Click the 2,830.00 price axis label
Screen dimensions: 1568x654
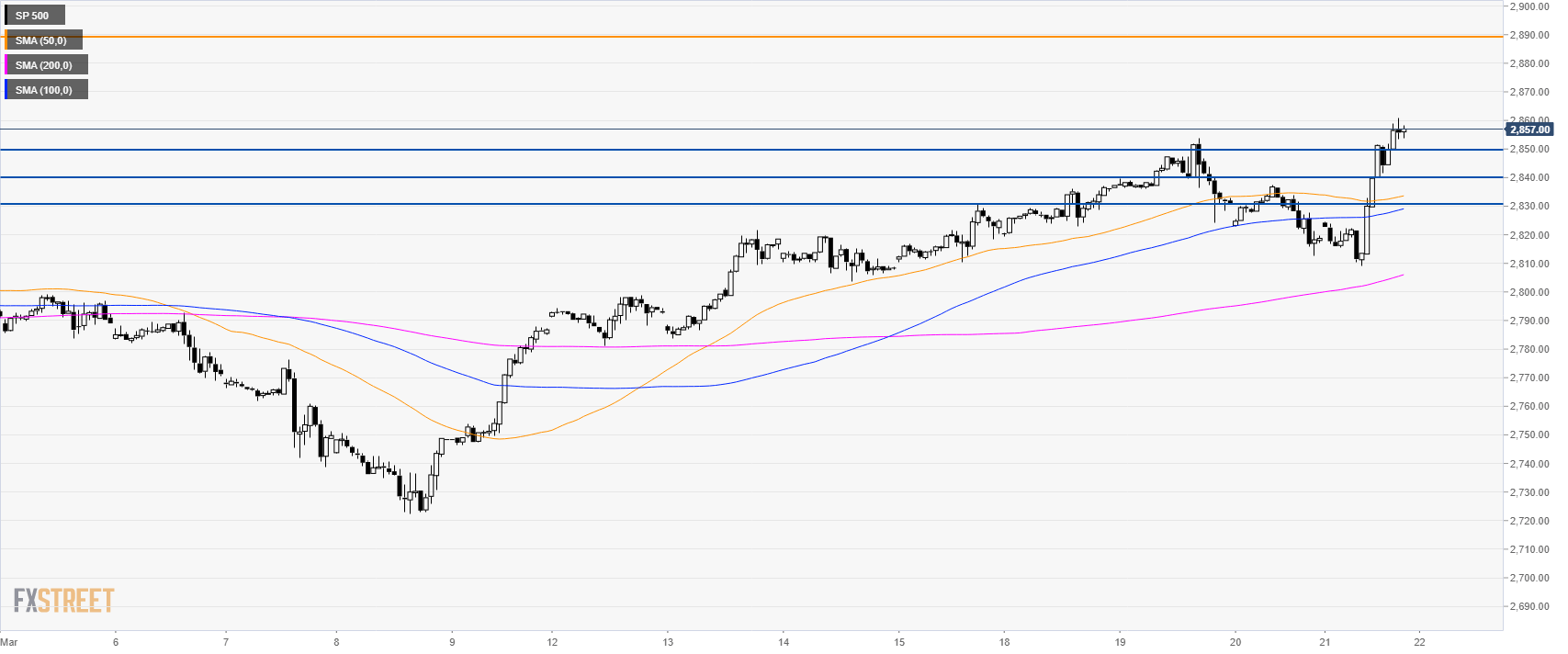point(1529,206)
